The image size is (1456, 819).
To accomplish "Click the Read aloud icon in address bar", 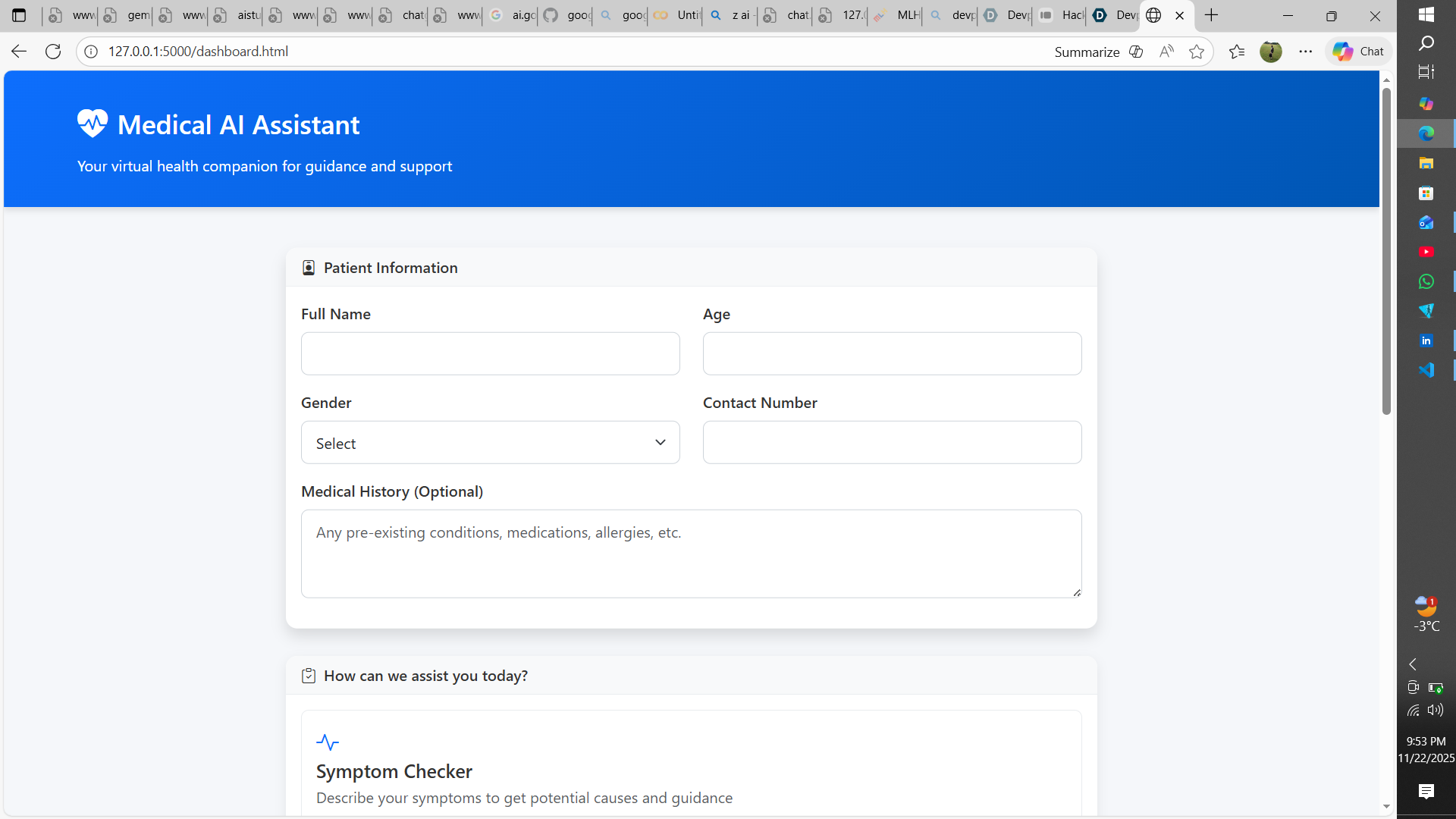I will 1166,52.
